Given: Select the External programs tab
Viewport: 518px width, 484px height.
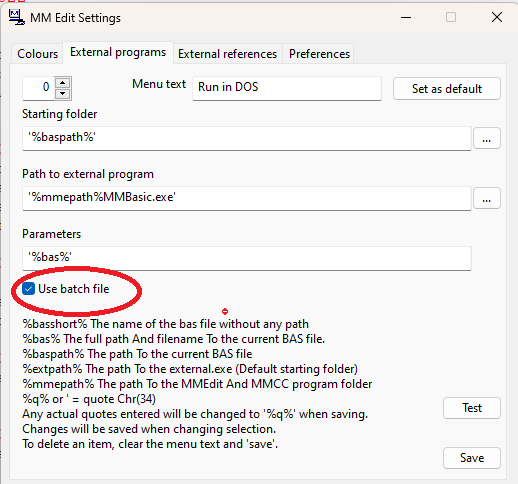Looking at the screenshot, I should pos(118,52).
